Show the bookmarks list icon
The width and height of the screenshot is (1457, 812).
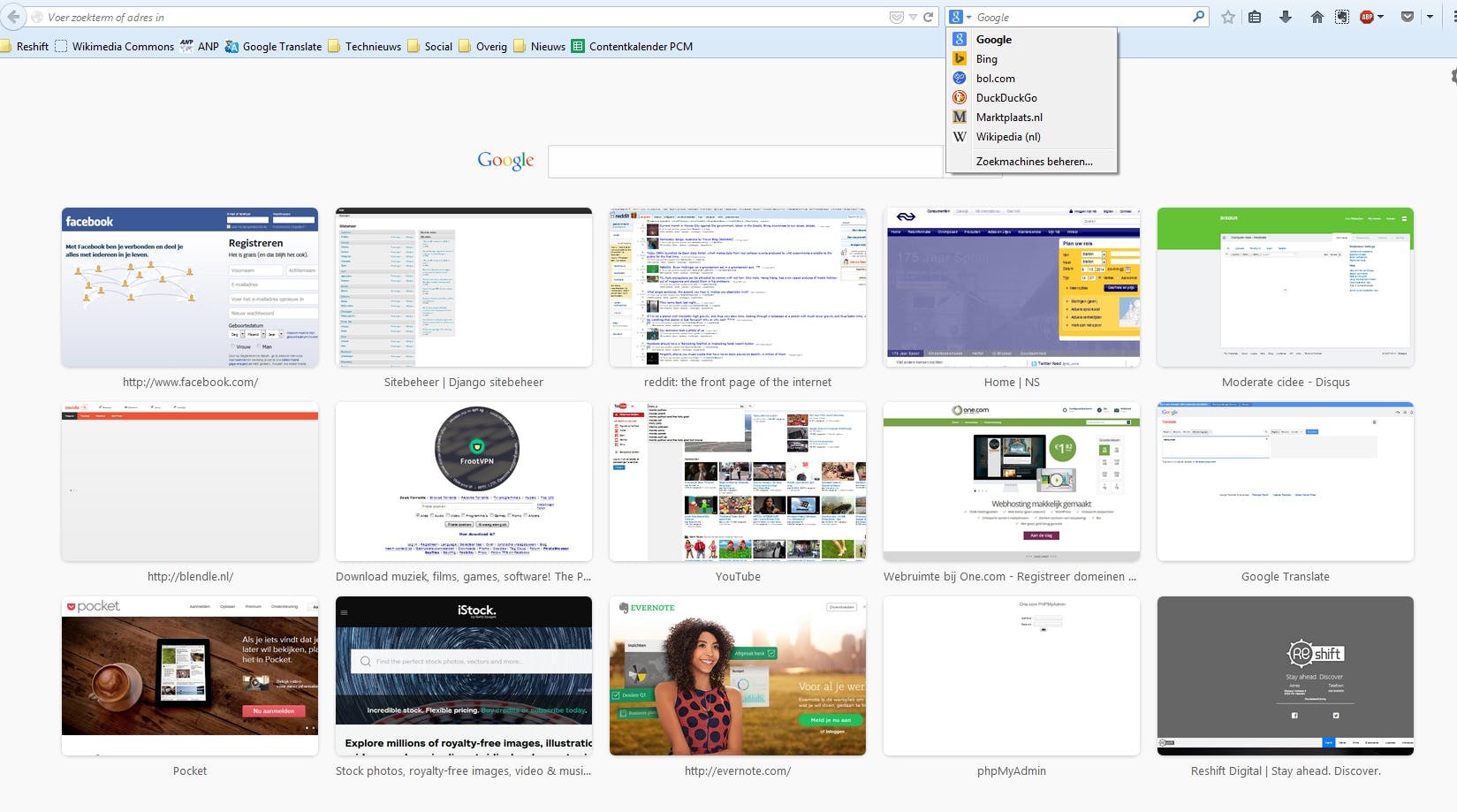click(x=1255, y=17)
